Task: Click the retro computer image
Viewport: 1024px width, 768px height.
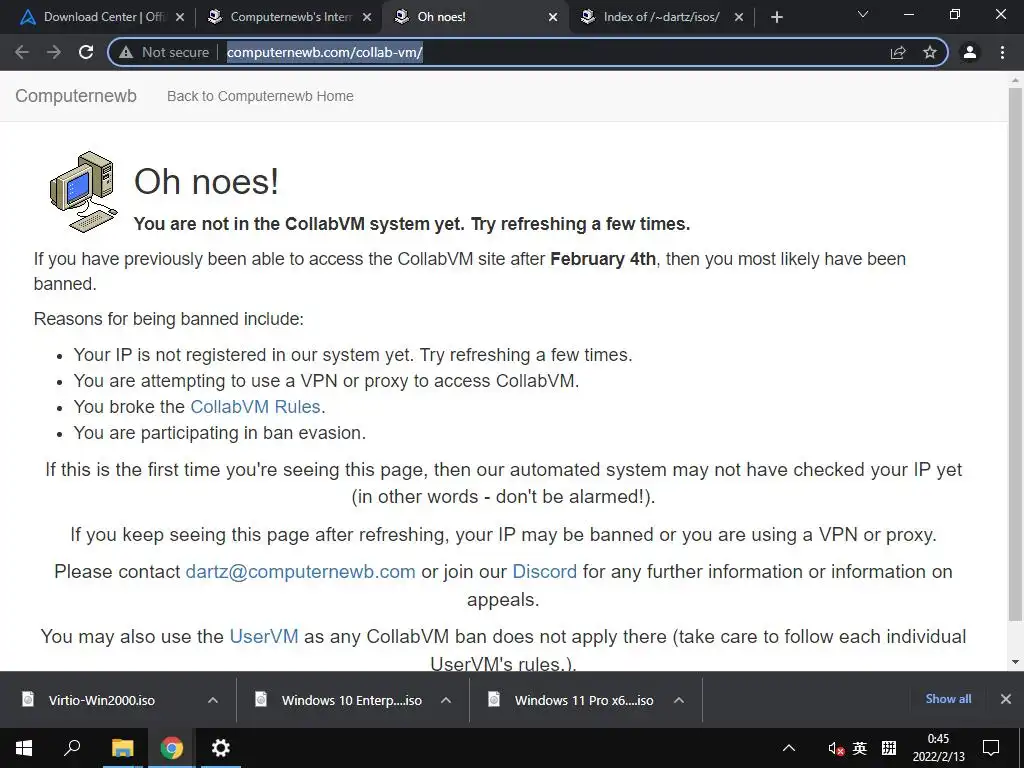Action: [84, 192]
